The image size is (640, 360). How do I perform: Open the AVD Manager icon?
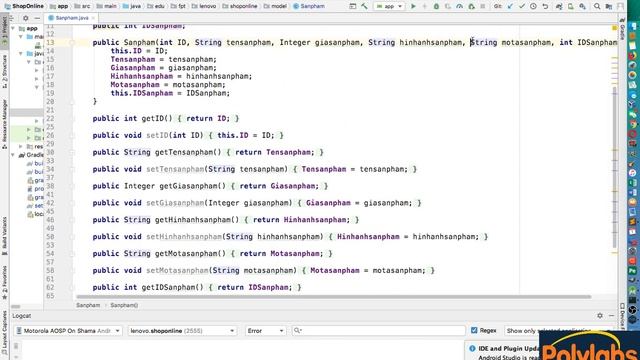click(571, 6)
